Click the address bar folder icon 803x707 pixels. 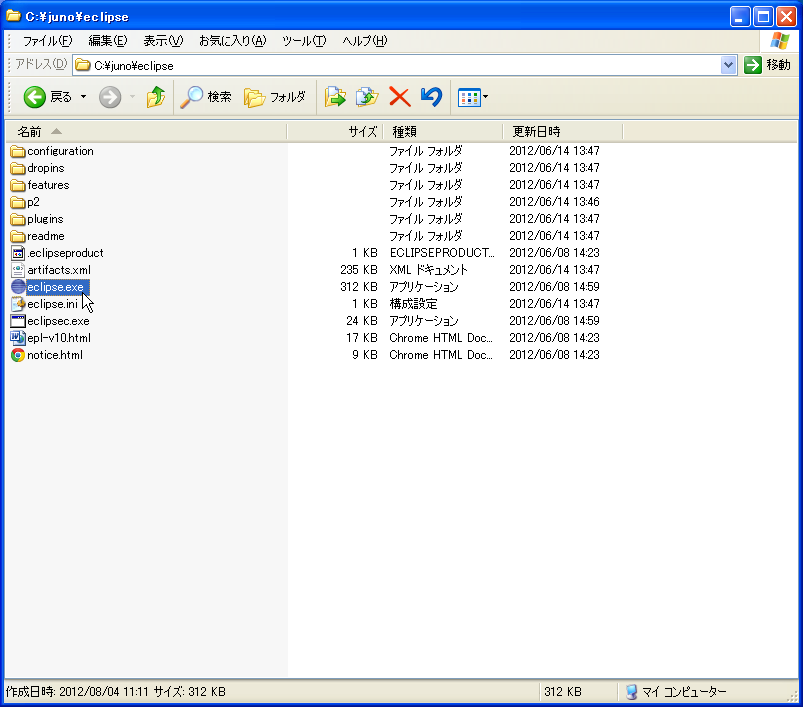click(x=82, y=66)
